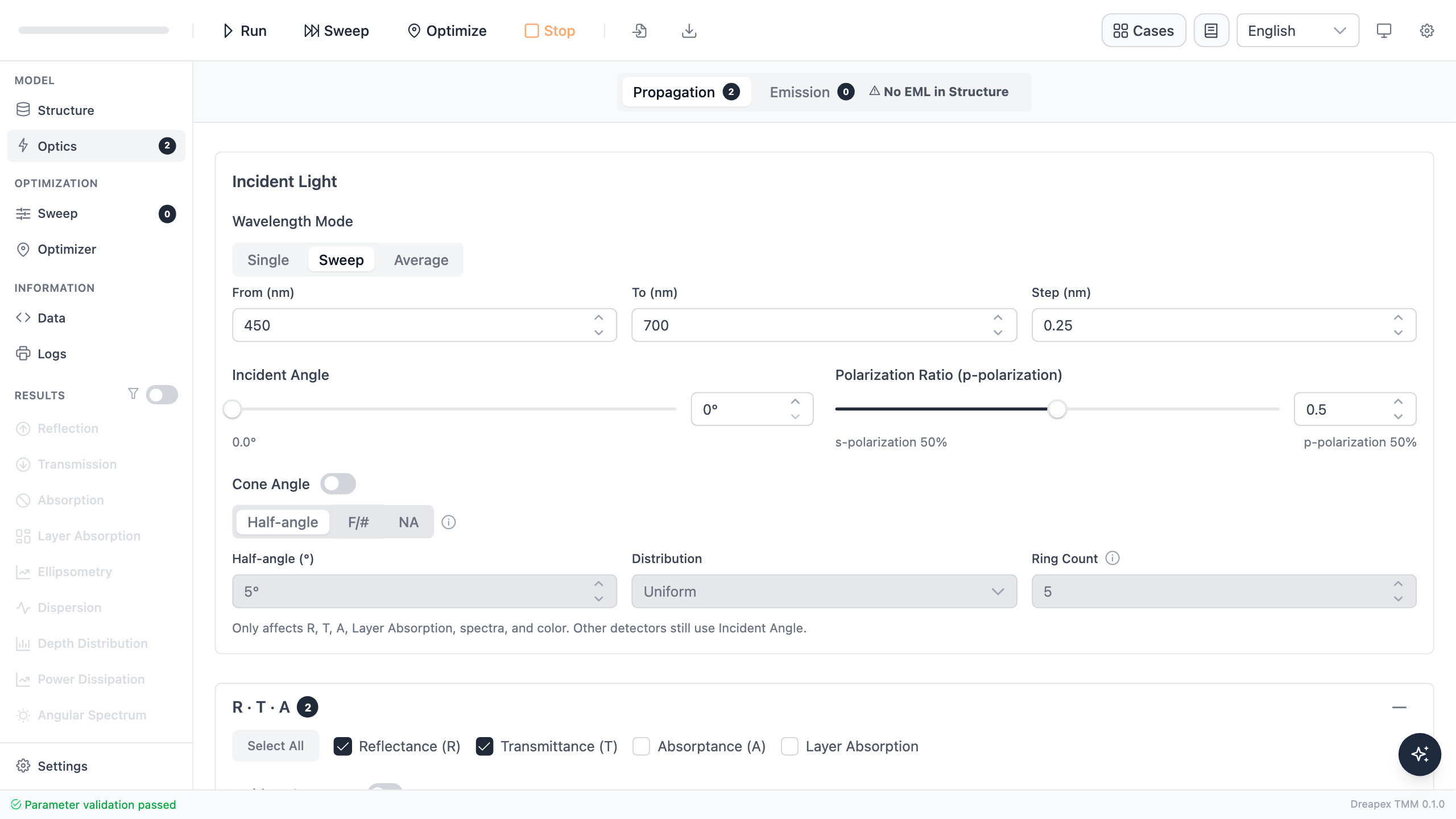This screenshot has width=1456, height=819.
Task: Click the import file icon in toolbar
Action: [x=639, y=31]
